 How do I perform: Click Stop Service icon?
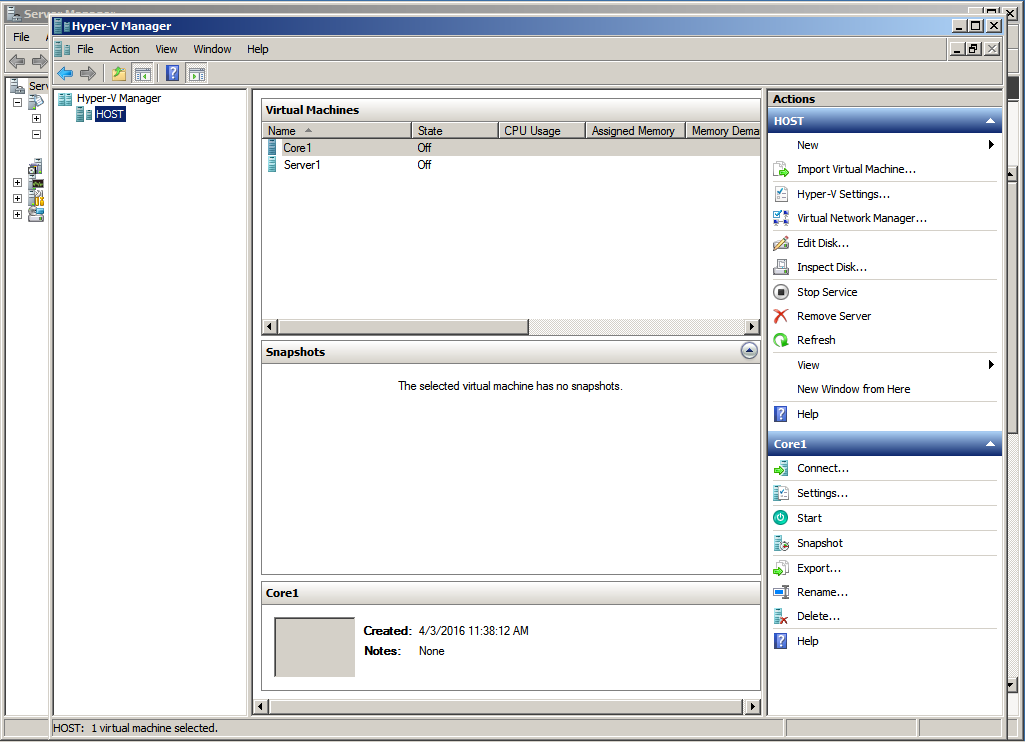781,292
